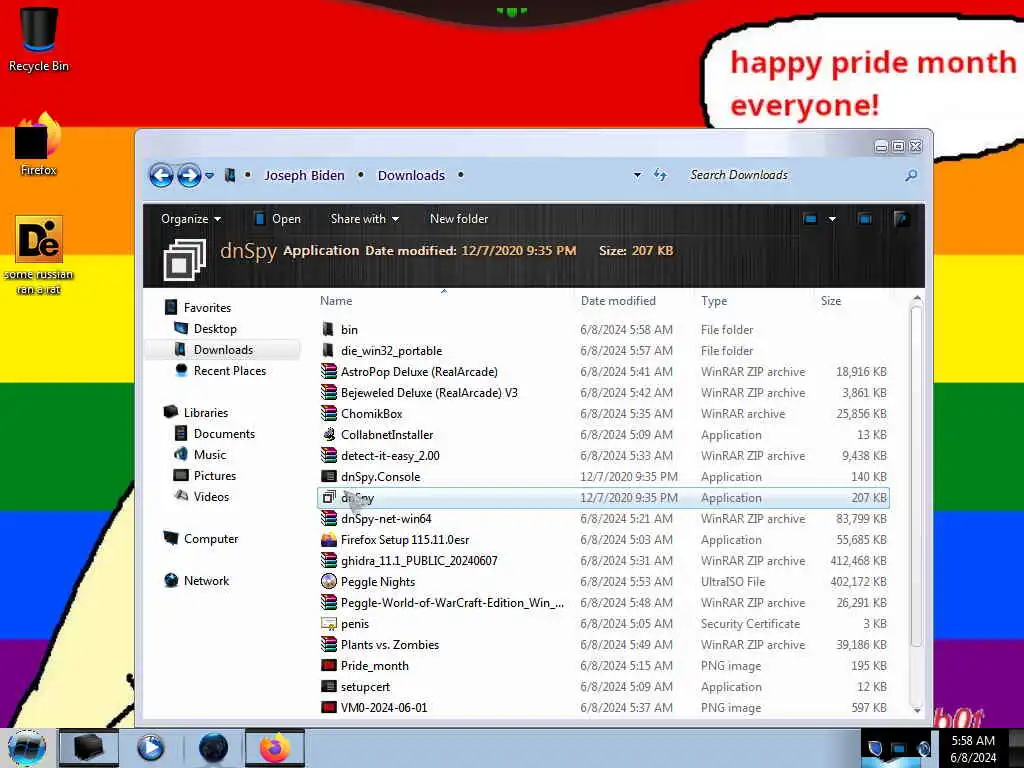This screenshot has height=768, width=1024.
Task: Launch Firefox from the desktop shortcut
Action: coord(39,144)
